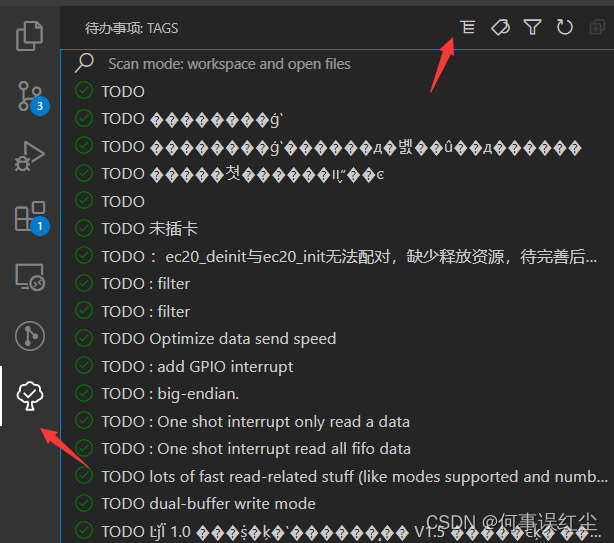Viewport: 614px width, 543px height.
Task: Open TODO lots of fast read-related stuff
Action: point(337,476)
